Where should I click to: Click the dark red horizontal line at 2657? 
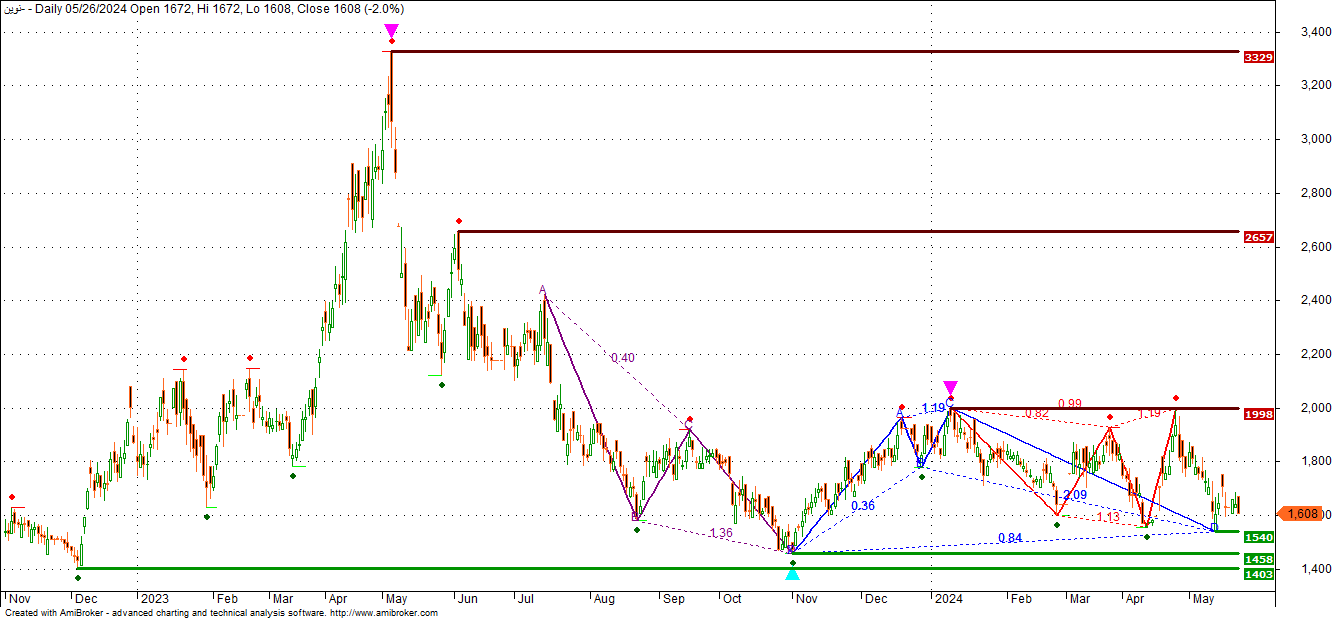click(x=848, y=232)
